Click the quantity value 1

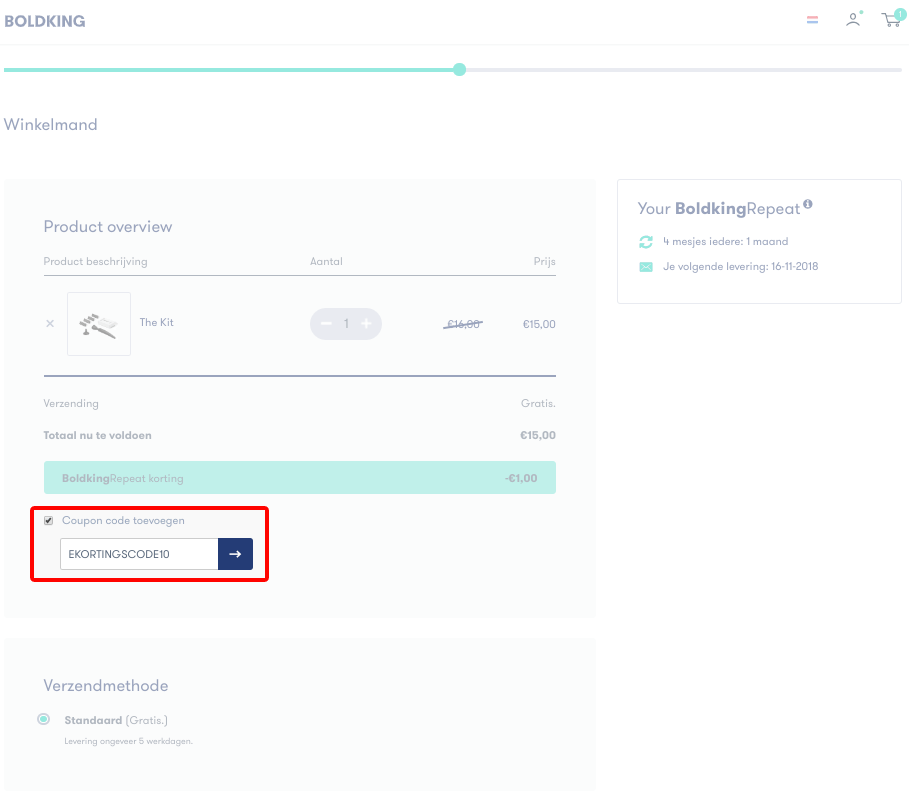tap(346, 323)
